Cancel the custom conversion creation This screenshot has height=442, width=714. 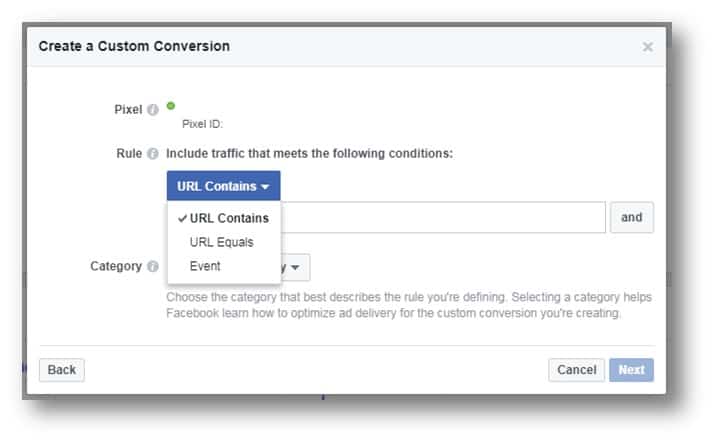[x=576, y=370]
